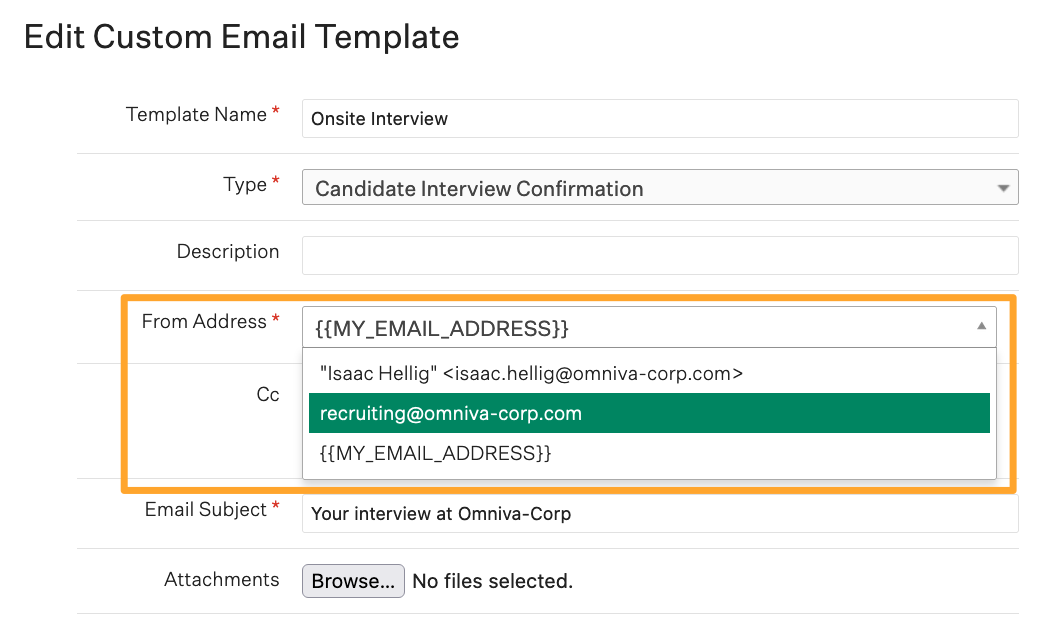Click the Email Subject input box

pyautogui.click(x=660, y=514)
